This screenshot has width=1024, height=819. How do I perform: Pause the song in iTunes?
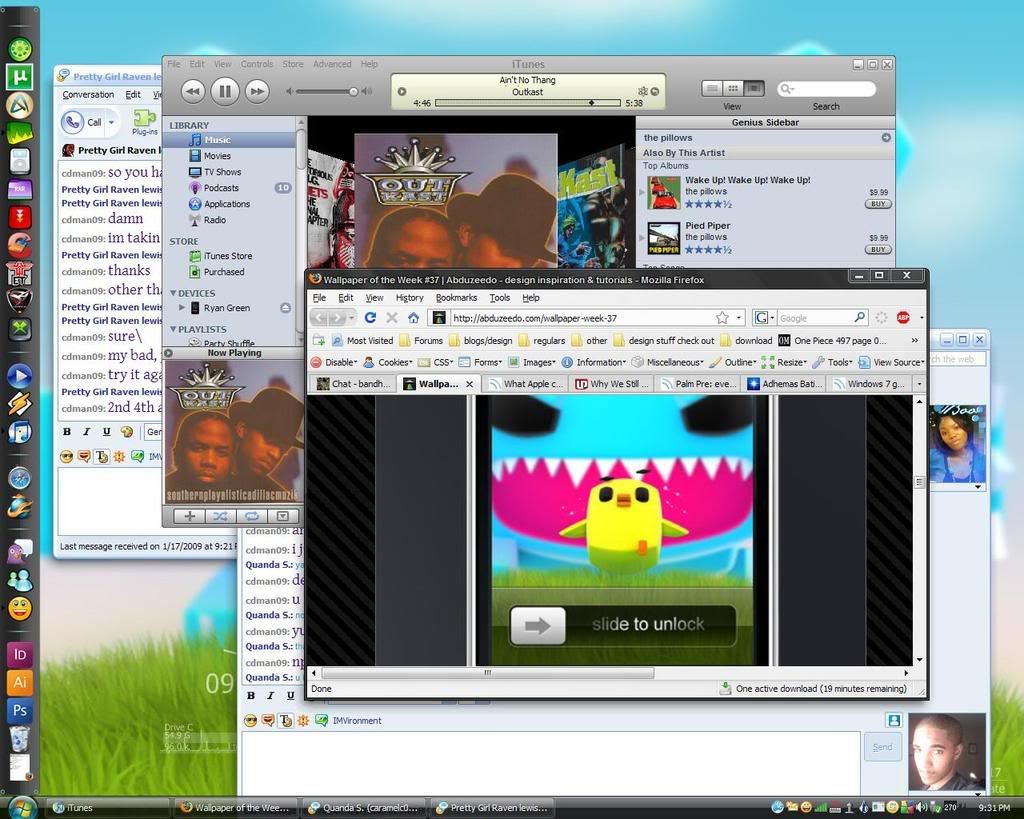(x=224, y=92)
